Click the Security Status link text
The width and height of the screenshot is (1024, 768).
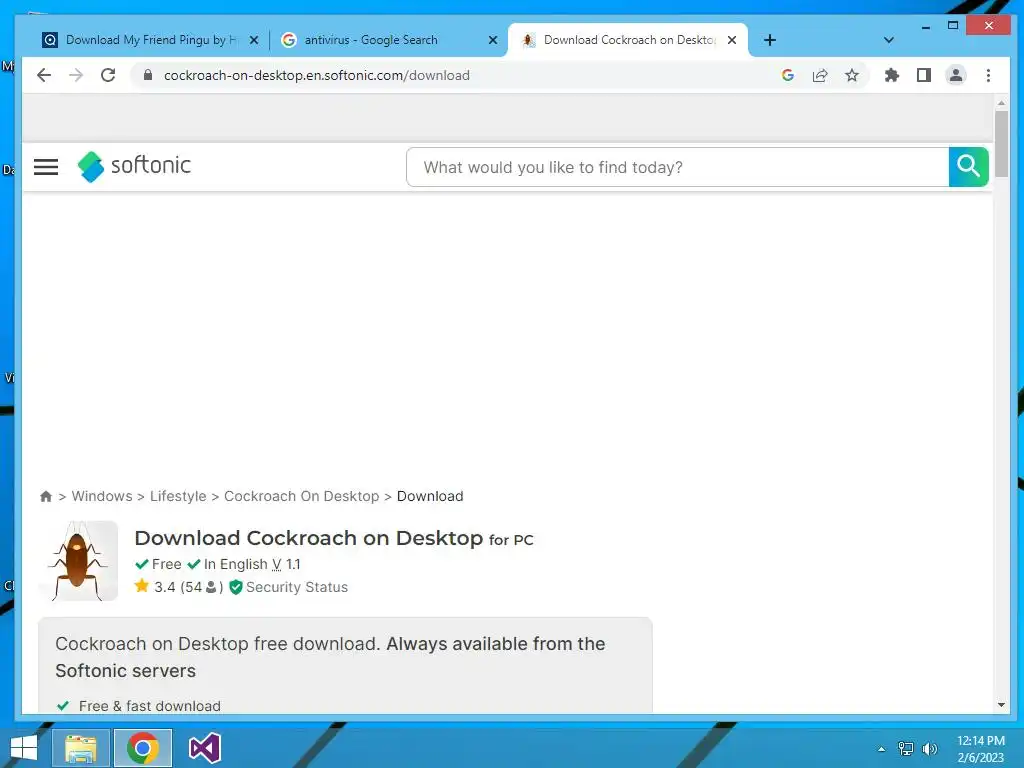(x=297, y=587)
